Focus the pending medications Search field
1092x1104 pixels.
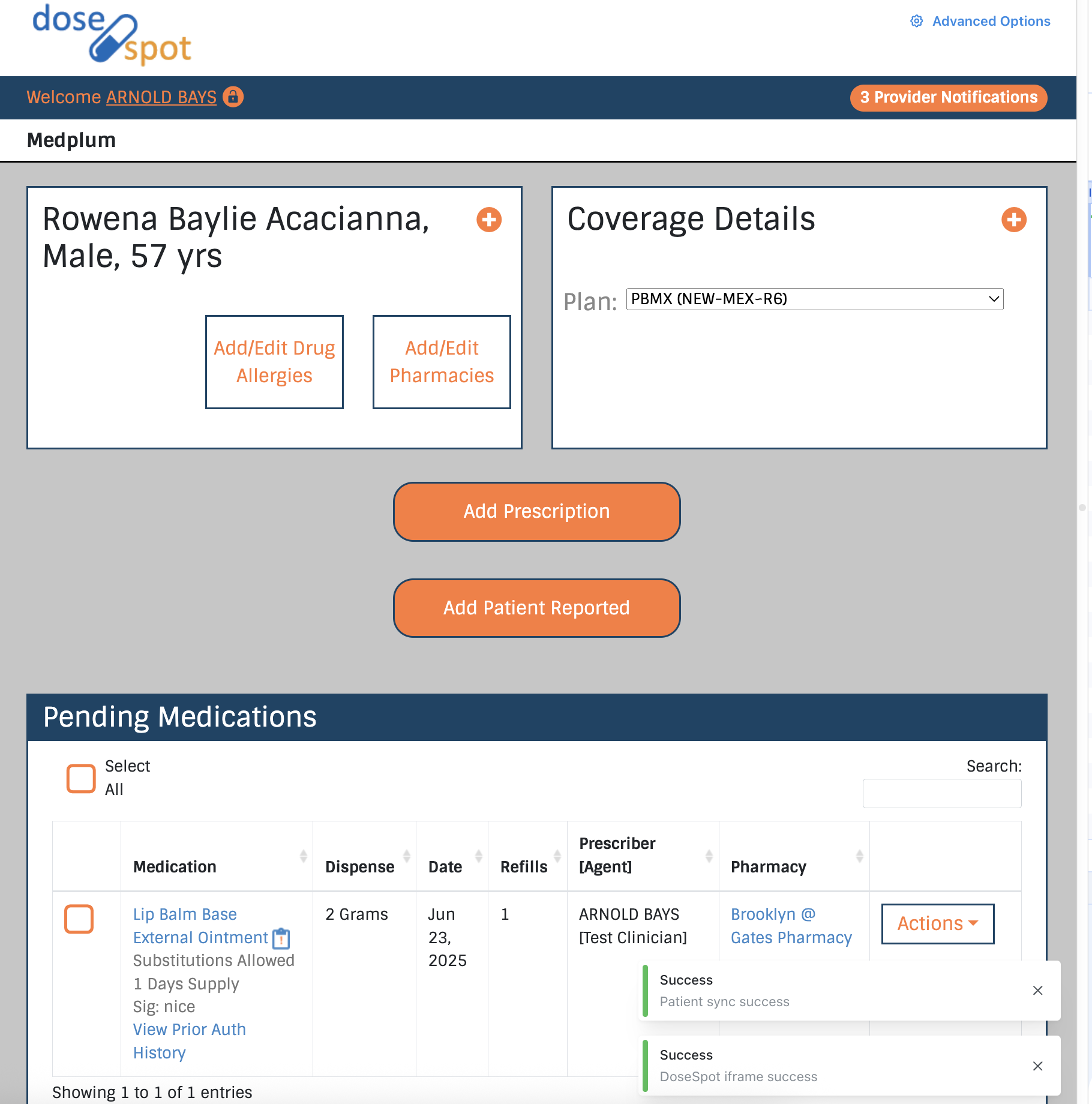pyautogui.click(x=941, y=794)
